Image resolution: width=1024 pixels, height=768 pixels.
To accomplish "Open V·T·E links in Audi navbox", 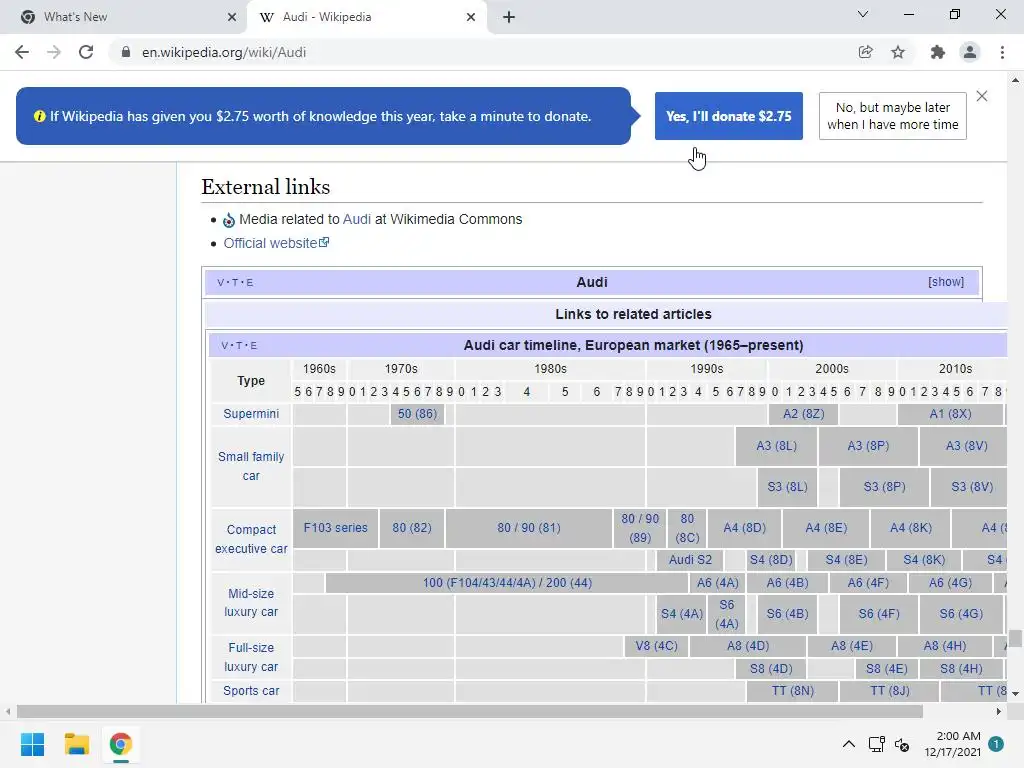I will [235, 282].
